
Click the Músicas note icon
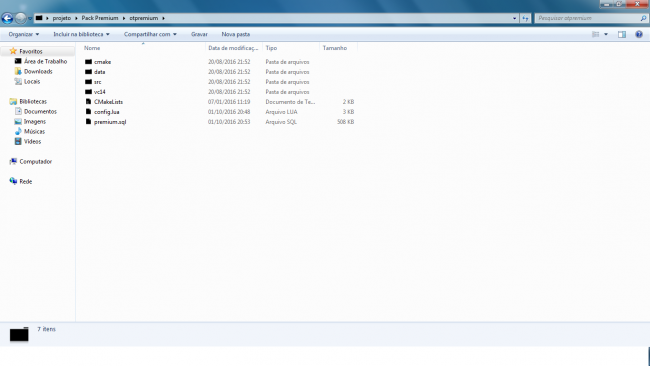tap(18, 131)
